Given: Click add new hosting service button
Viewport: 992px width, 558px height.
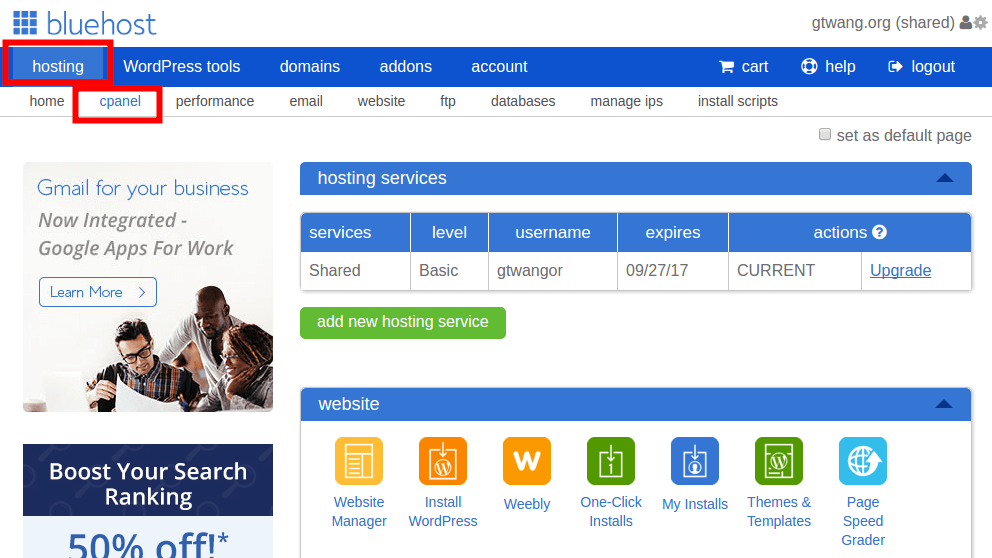Looking at the screenshot, I should (x=403, y=323).
